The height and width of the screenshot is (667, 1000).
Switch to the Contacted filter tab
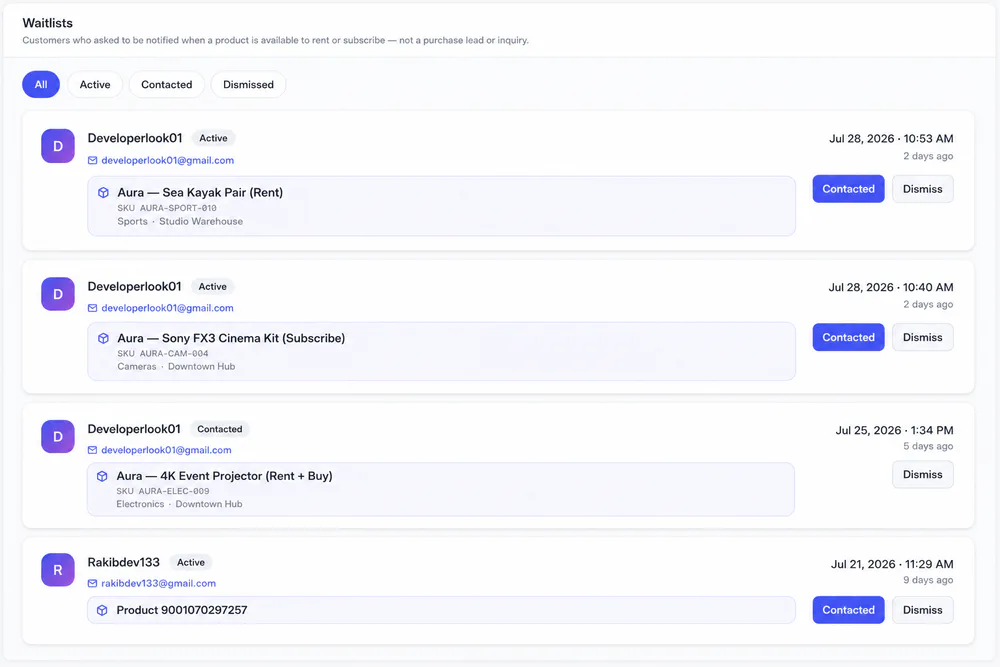click(166, 84)
